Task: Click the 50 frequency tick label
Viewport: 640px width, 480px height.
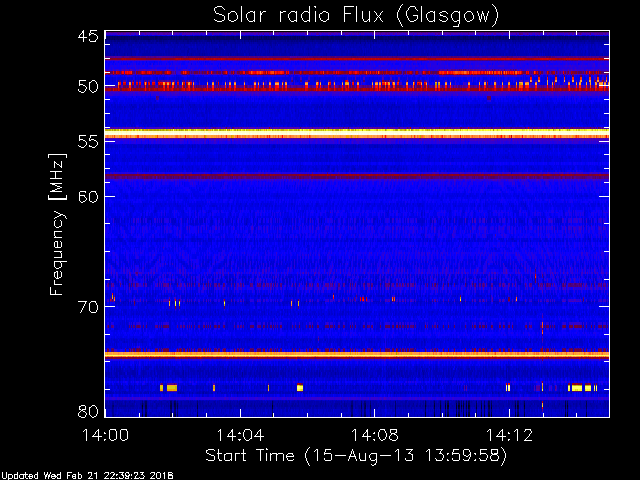Action: coord(88,87)
